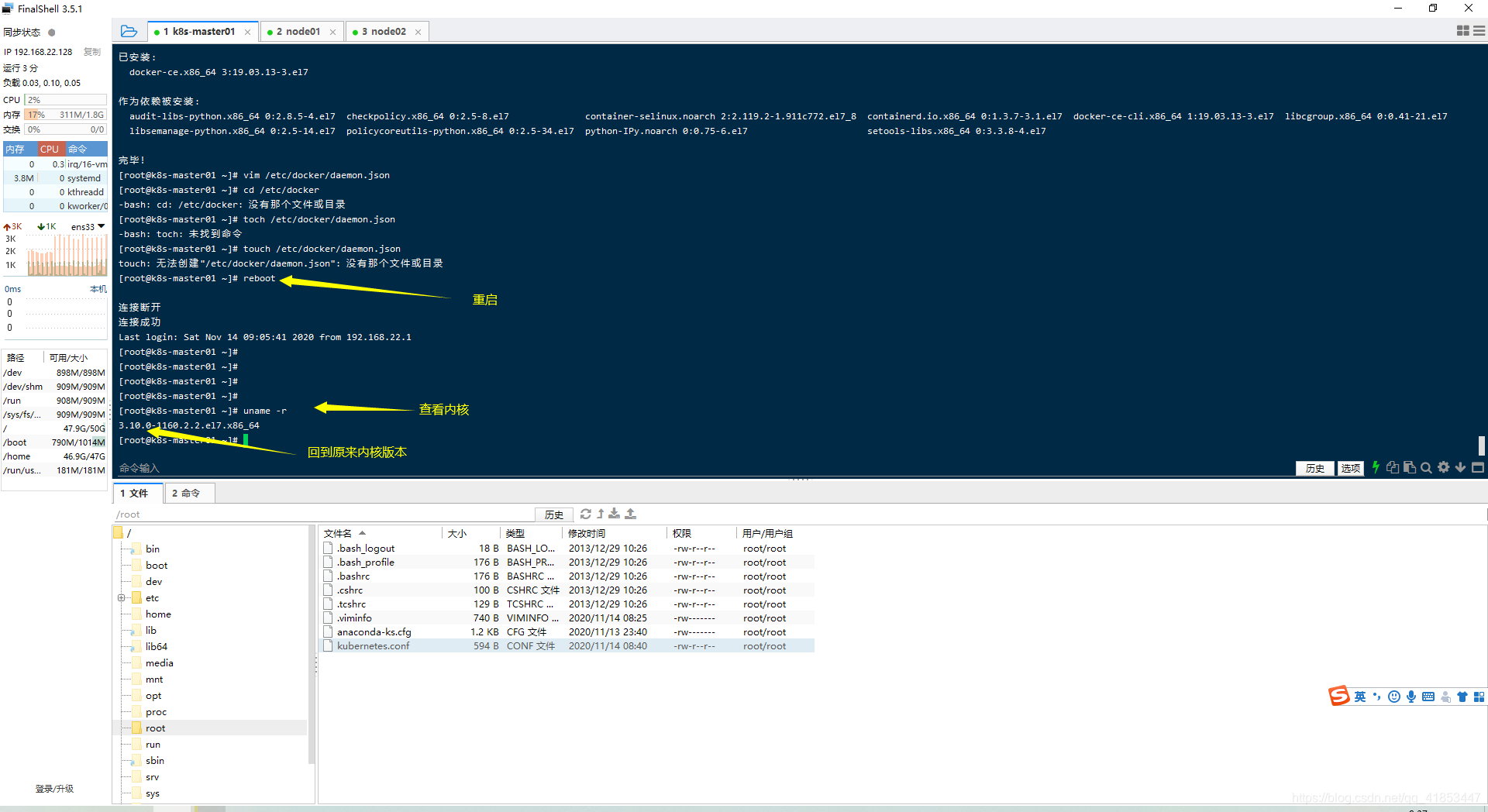The height and width of the screenshot is (812, 1488).
Task: Open the hamburger menu icon at top right
Action: (1479, 31)
